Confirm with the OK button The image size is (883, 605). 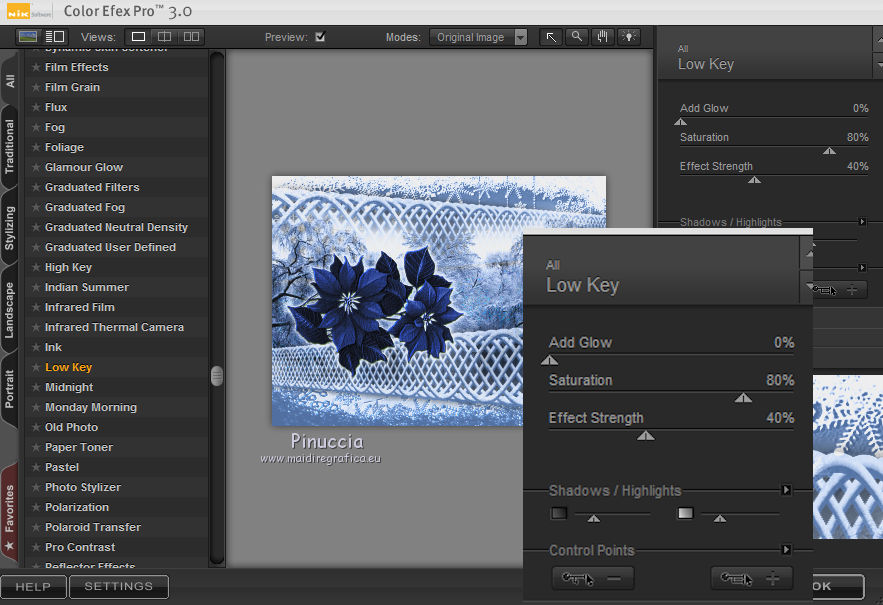tap(837, 586)
